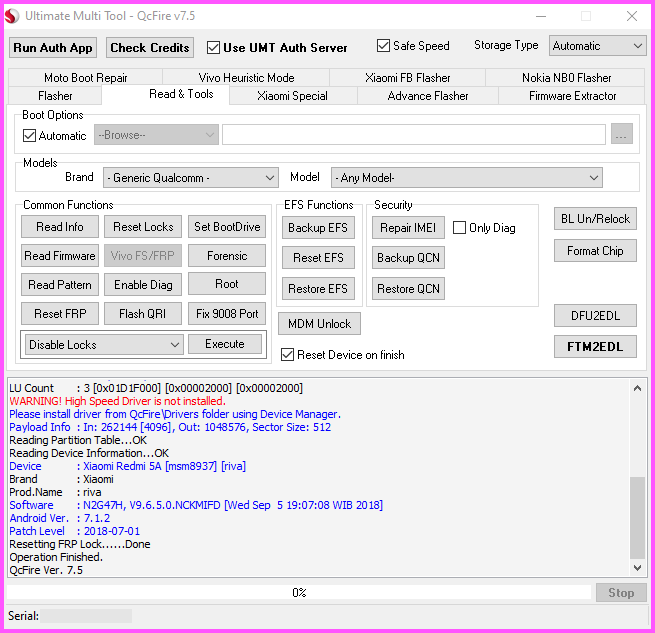Open the Brand dropdown showing Generic Qualcomm
Image resolution: width=655 pixels, height=633 pixels.
[191, 178]
